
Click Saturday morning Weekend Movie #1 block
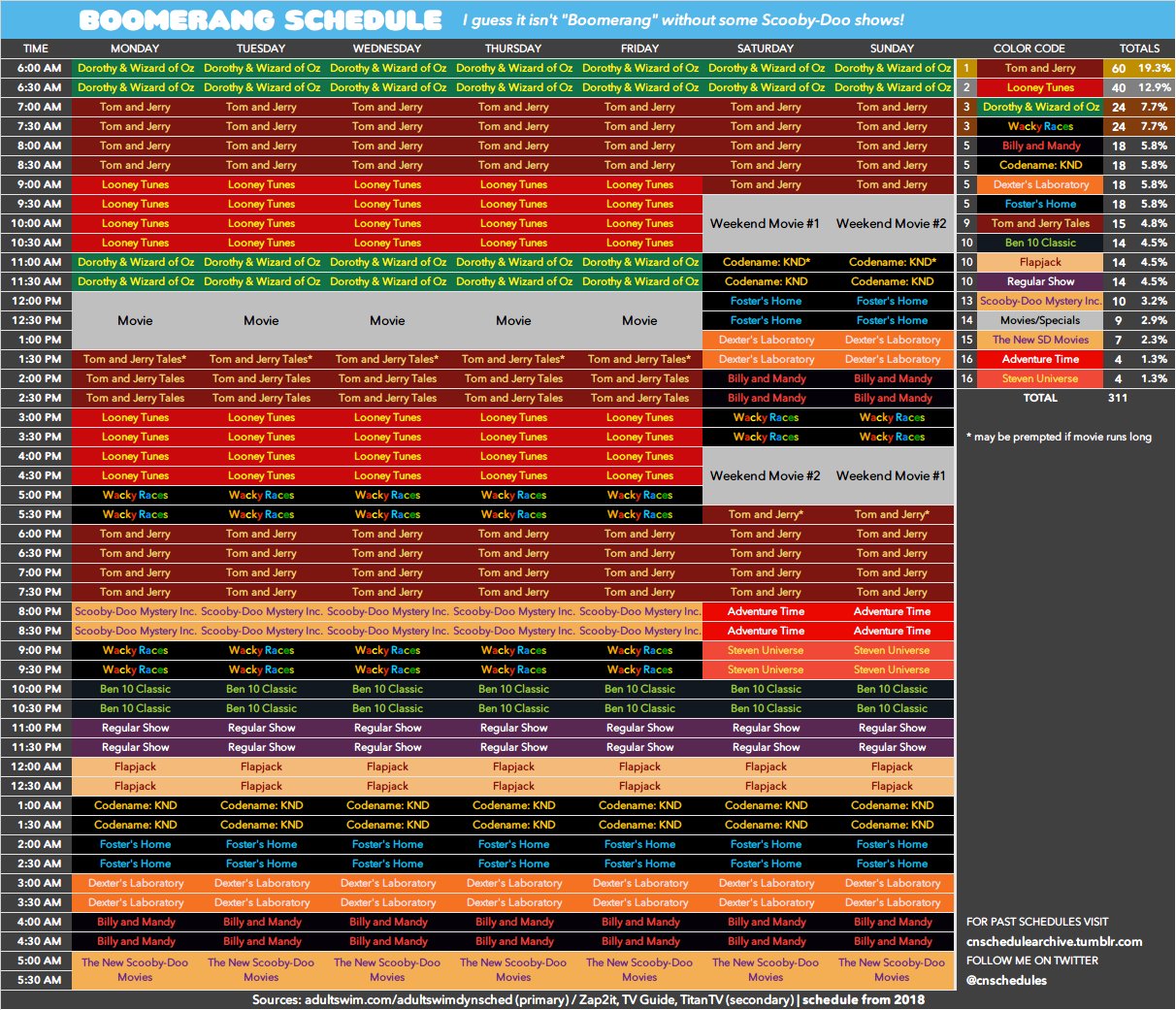765,223
